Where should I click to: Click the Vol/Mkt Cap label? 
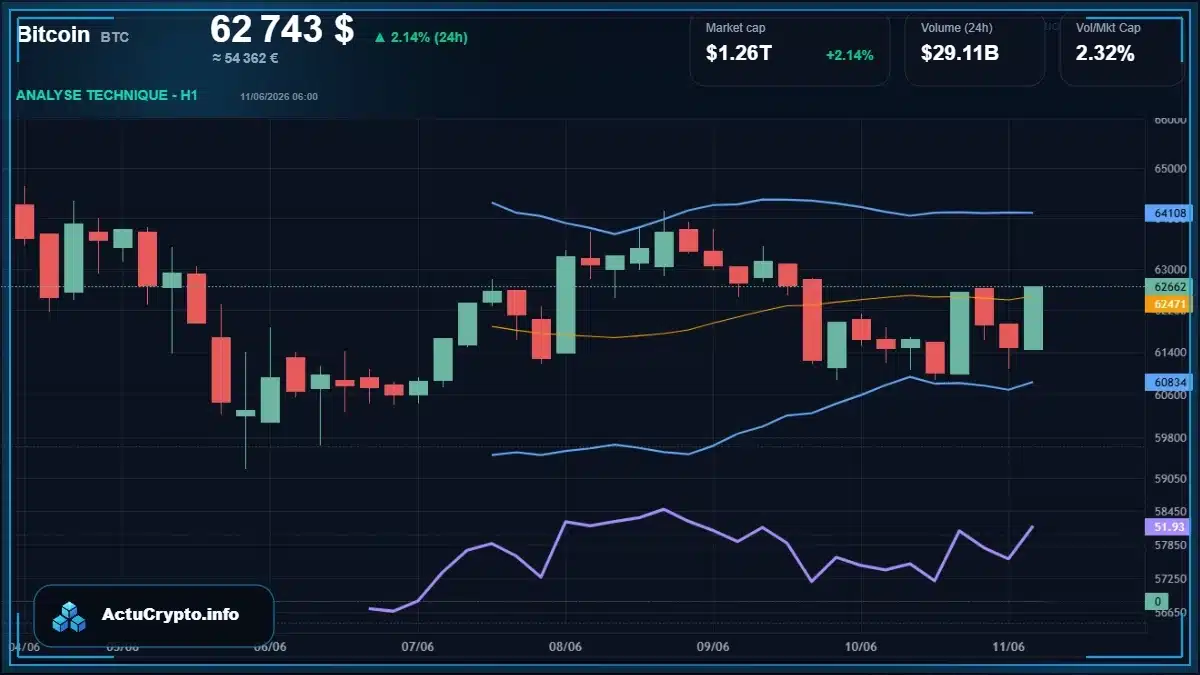point(1108,28)
